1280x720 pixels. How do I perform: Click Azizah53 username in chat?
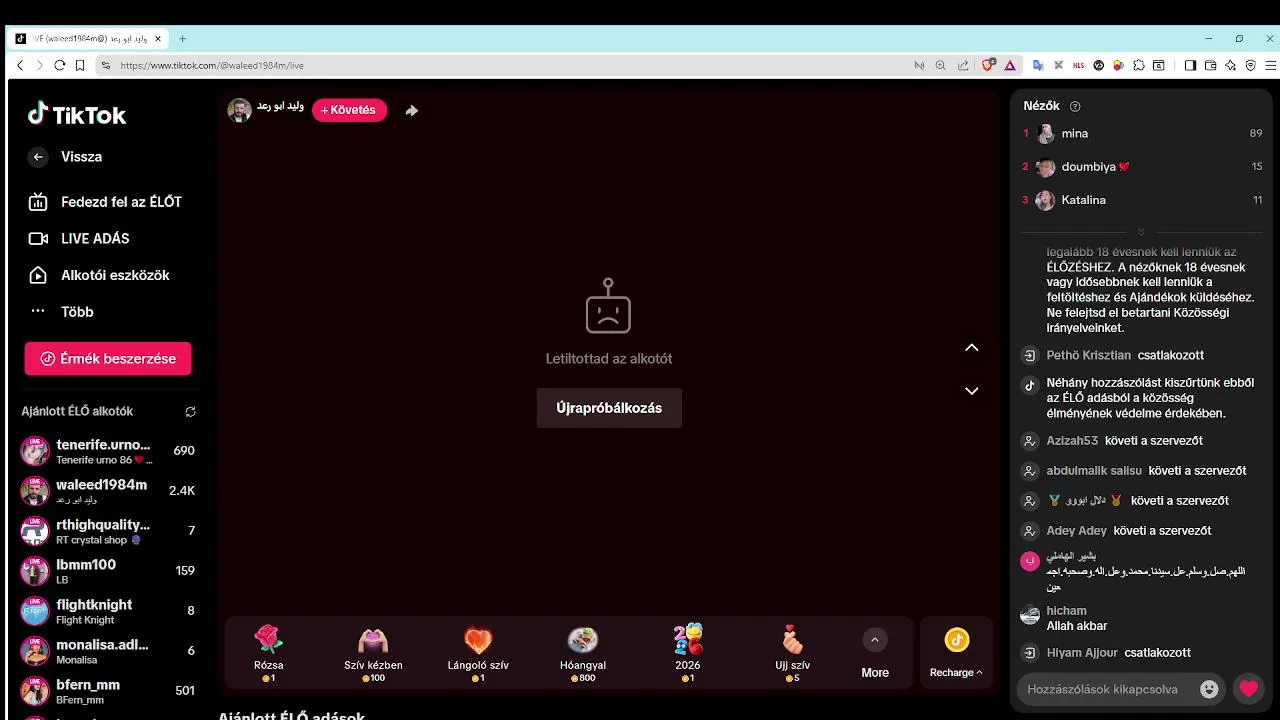click(1072, 441)
